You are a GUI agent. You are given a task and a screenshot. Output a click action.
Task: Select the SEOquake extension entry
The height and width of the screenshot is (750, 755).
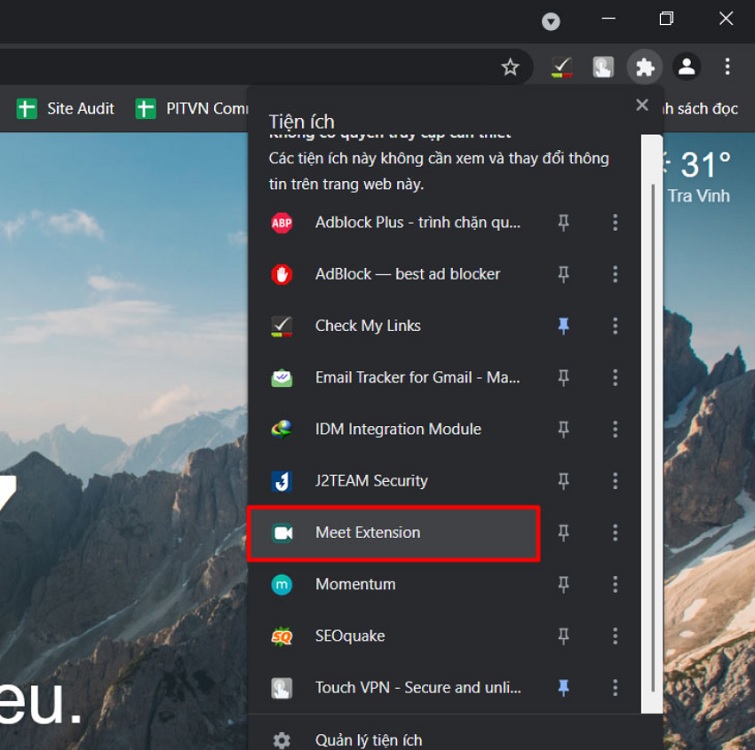(350, 636)
